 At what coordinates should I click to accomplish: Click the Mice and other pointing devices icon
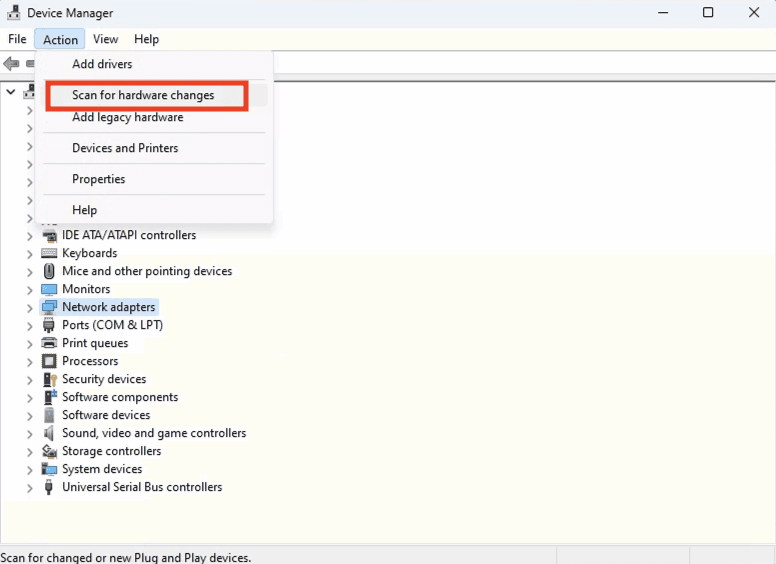tap(49, 271)
